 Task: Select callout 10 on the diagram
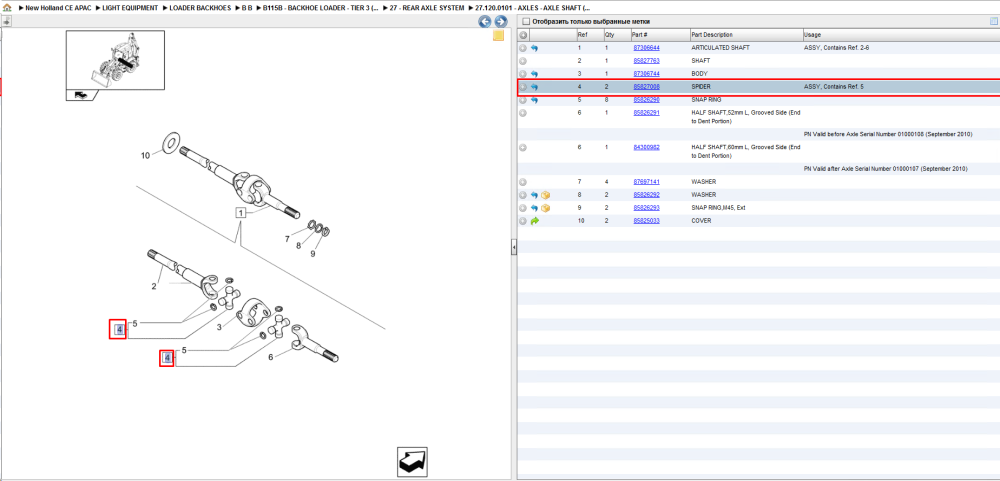coord(145,155)
